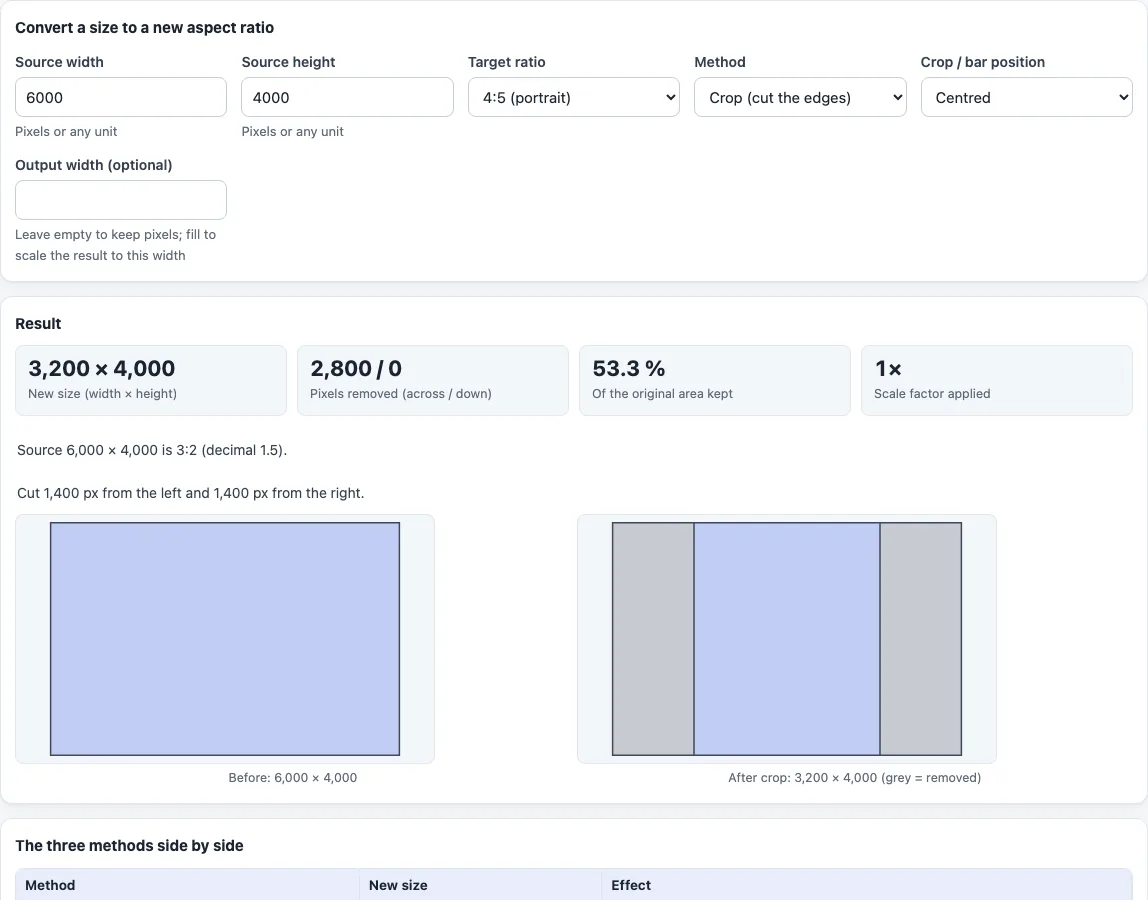1148x900 pixels.
Task: Click the 'After crop: 3,200 × 4,000' caption
Action: (854, 778)
